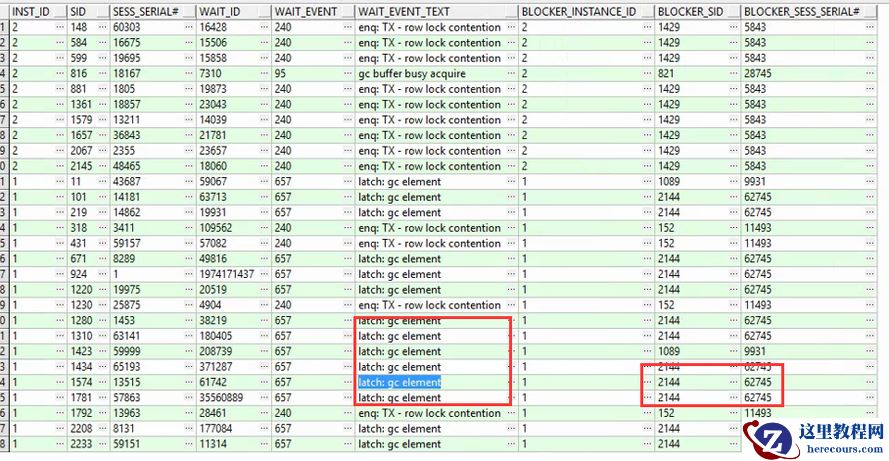Image resolution: width=889 pixels, height=461 pixels.
Task: Open ellipsis button beside gc buffer busy acquire
Action: coord(511,74)
